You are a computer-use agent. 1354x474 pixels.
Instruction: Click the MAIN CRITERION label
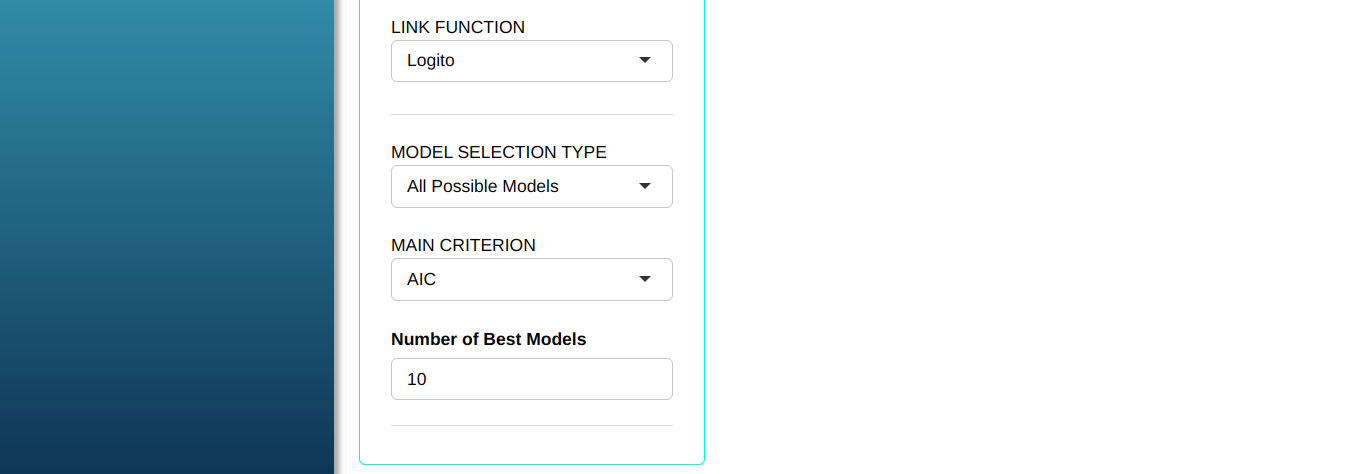463,245
